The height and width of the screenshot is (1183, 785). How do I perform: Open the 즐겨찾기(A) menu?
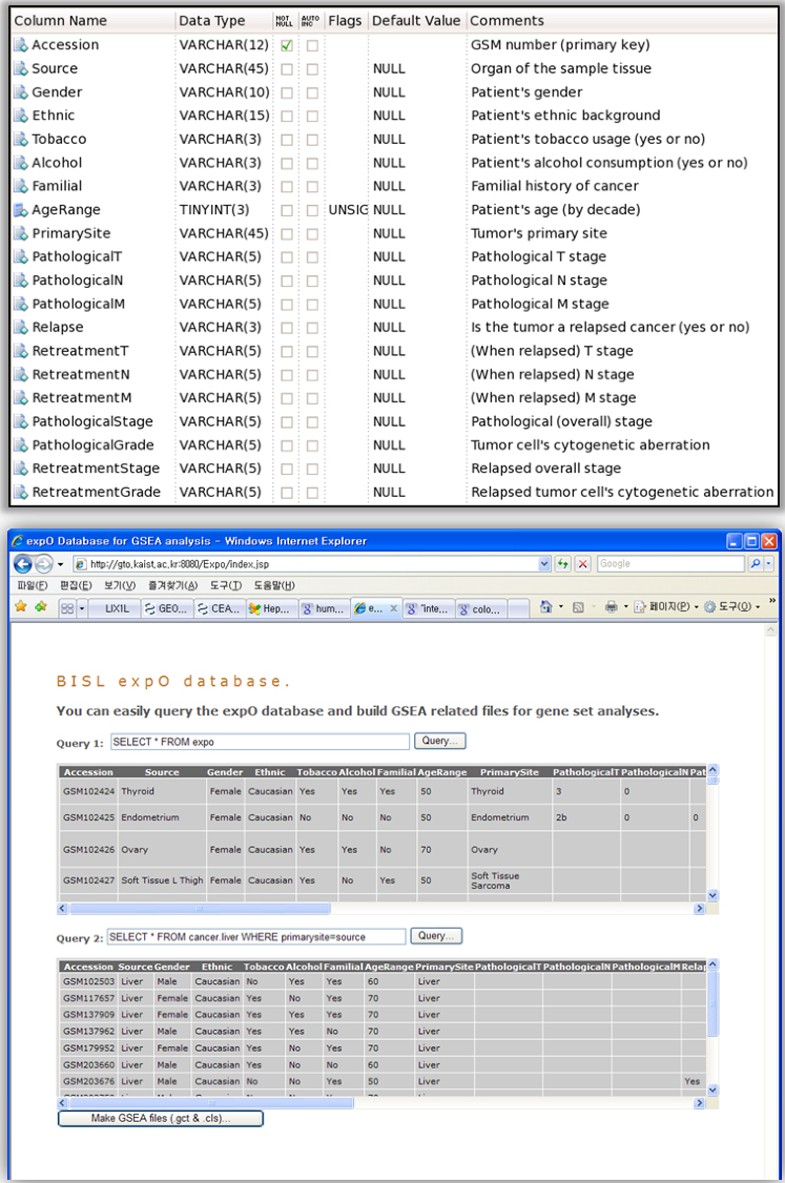tap(173, 585)
